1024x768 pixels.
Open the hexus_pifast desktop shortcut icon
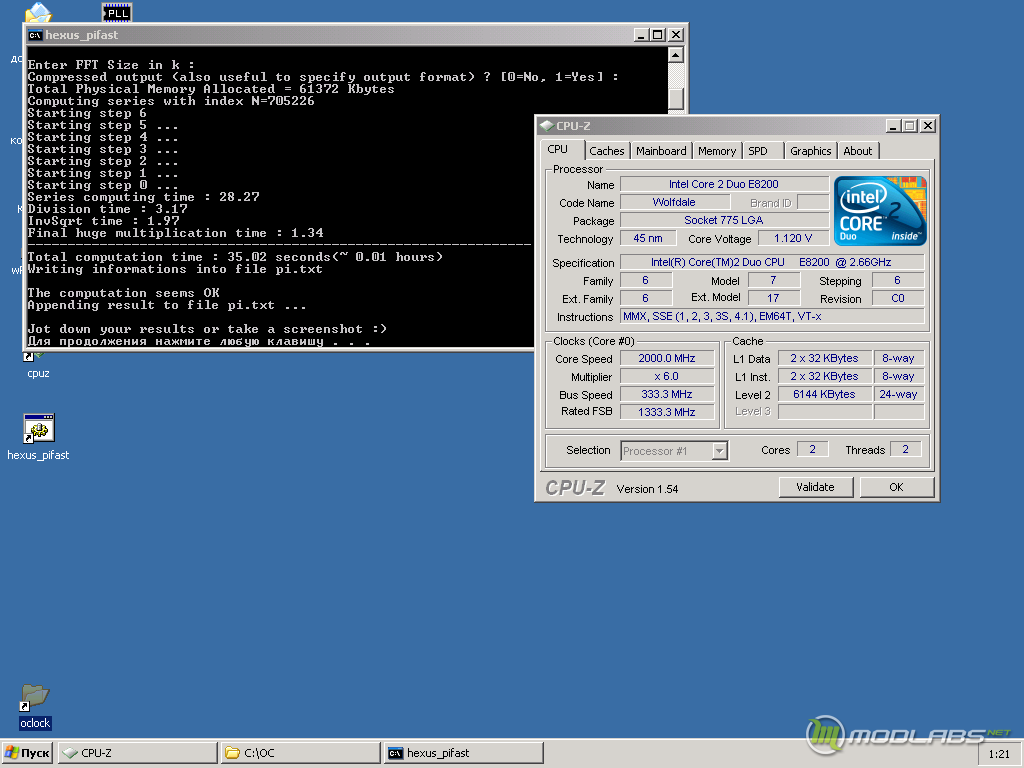coord(39,428)
